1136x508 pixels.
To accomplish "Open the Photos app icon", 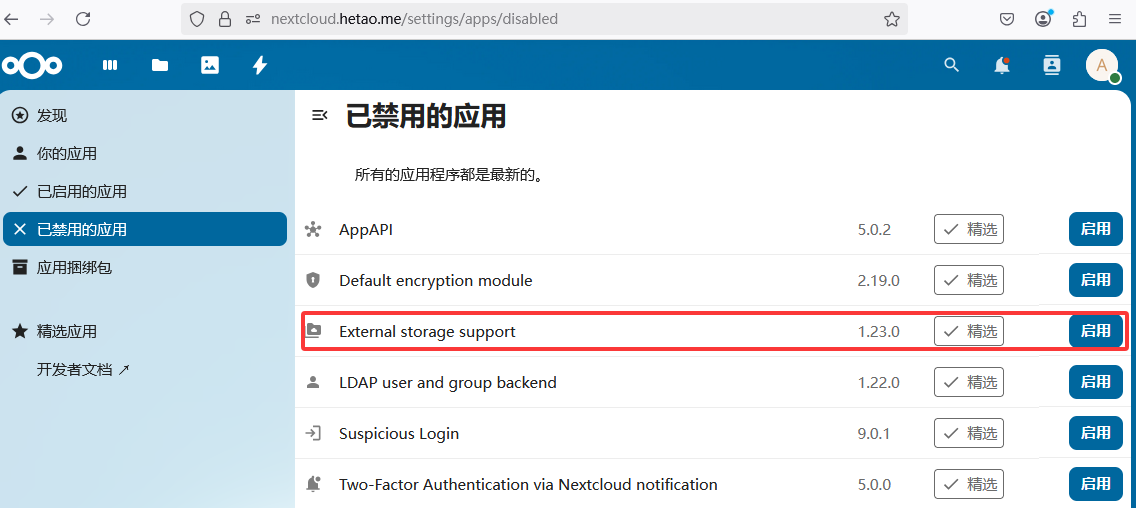I will (209, 65).
